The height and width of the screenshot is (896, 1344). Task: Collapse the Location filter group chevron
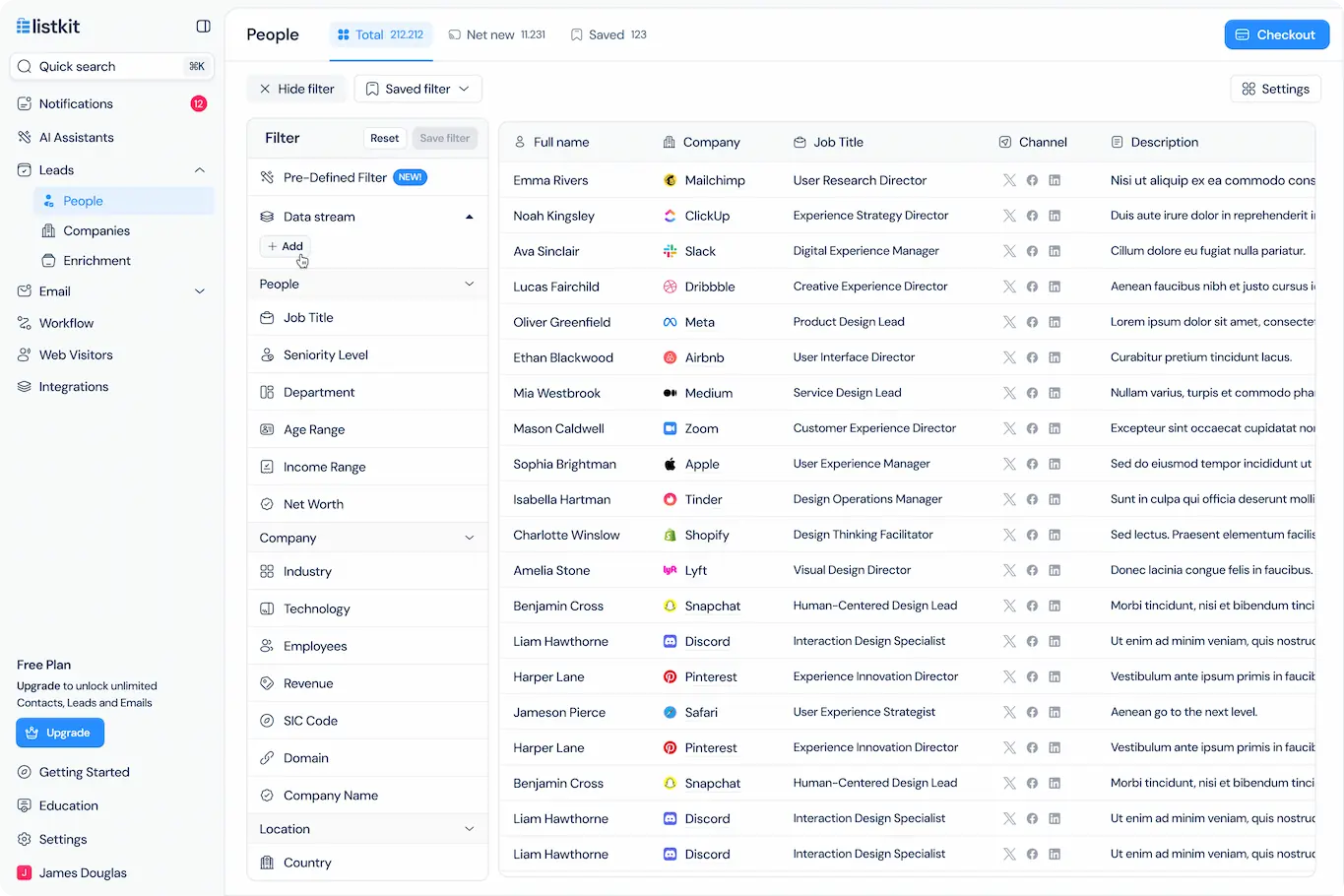pos(470,829)
